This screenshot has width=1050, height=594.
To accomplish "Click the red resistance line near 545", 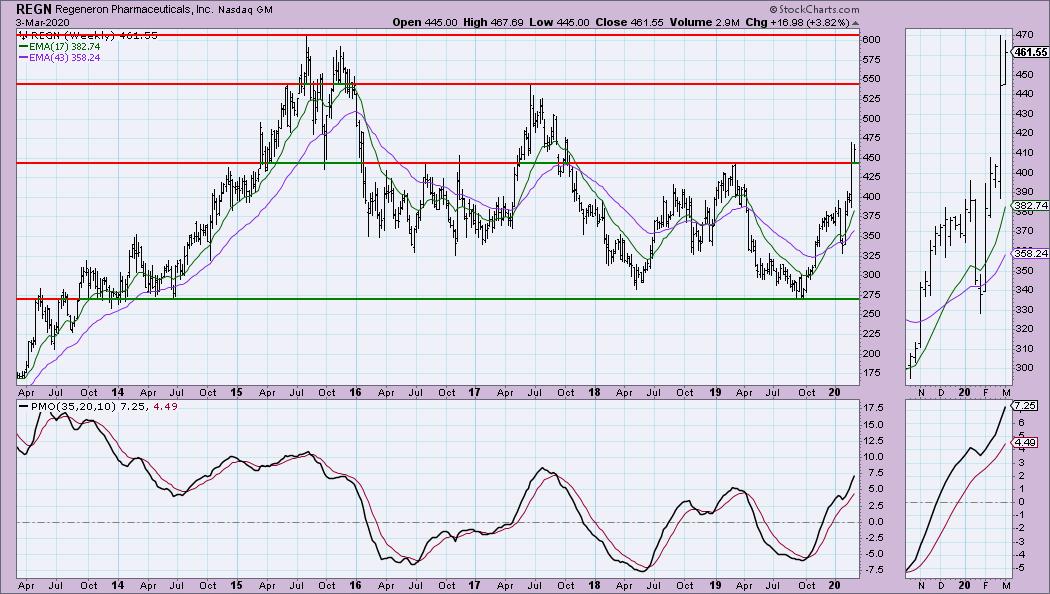I will click(438, 84).
